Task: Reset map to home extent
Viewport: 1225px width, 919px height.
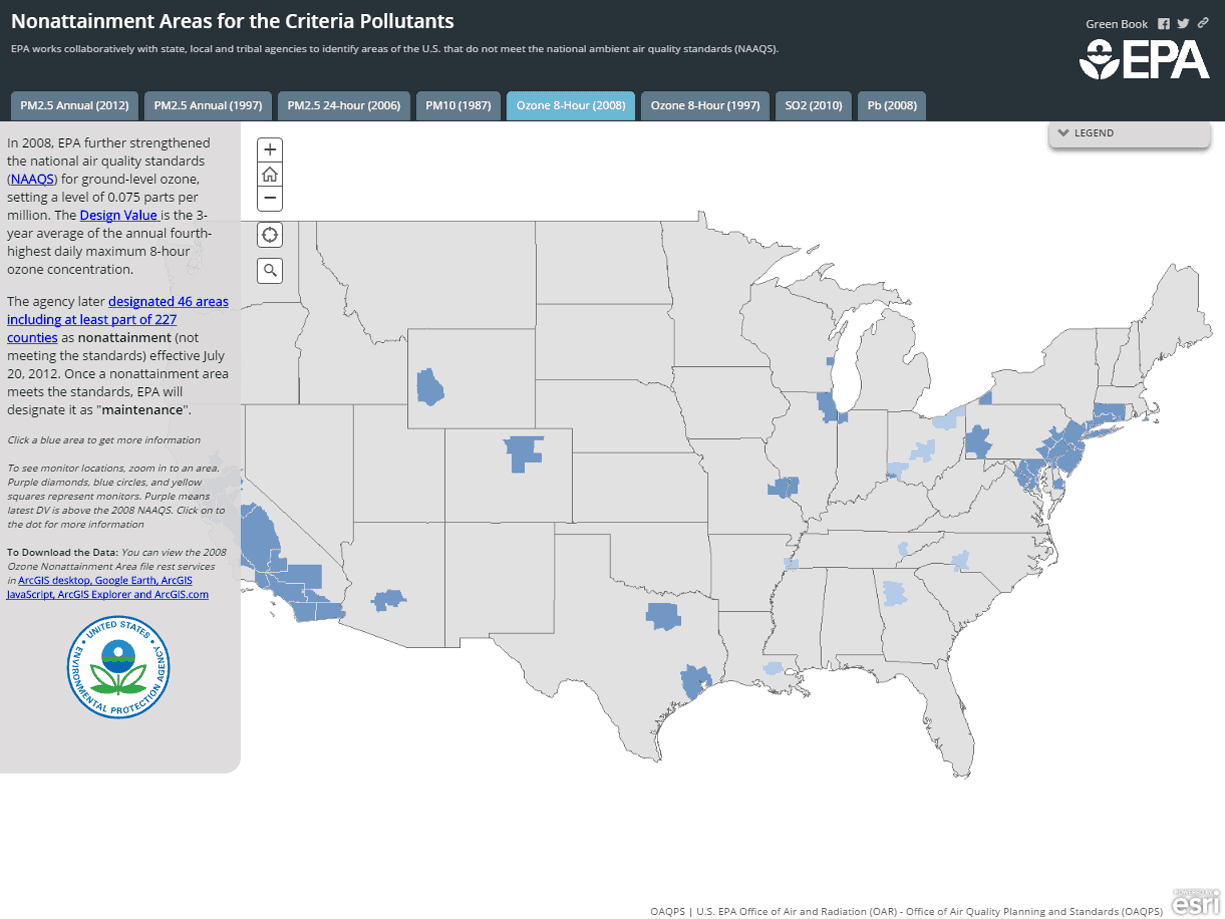Action: 269,174
